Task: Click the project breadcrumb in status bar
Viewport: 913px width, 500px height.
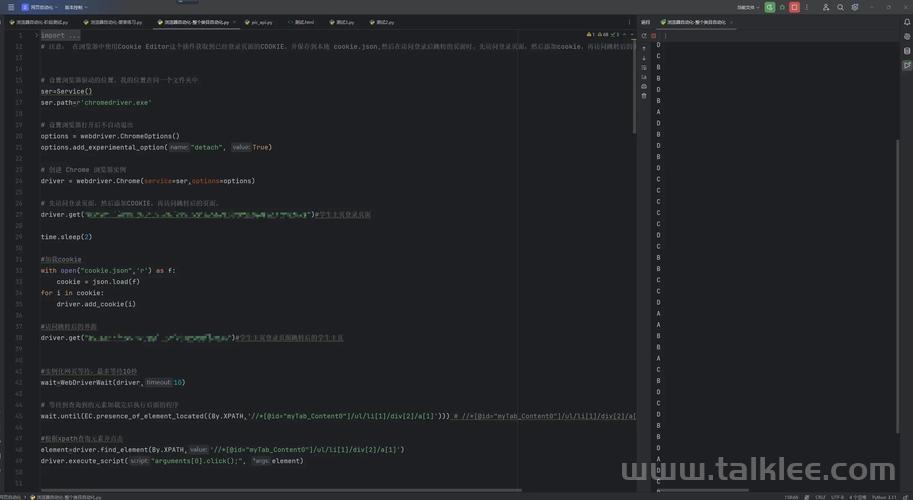Action: point(10,497)
